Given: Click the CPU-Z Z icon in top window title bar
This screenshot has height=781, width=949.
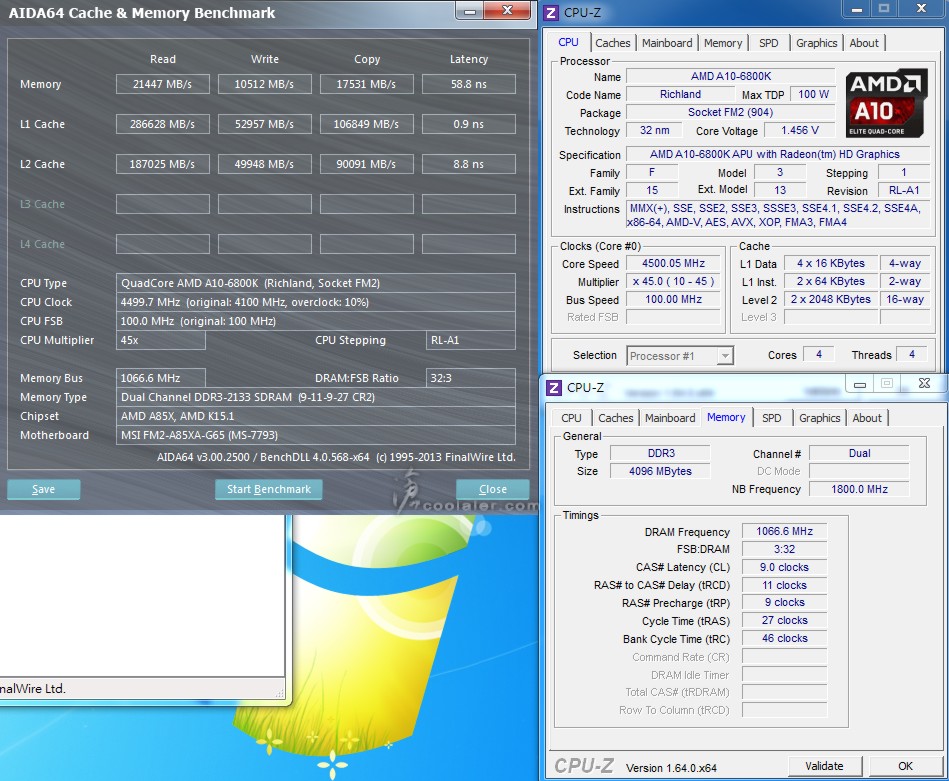Looking at the screenshot, I should [x=551, y=13].
